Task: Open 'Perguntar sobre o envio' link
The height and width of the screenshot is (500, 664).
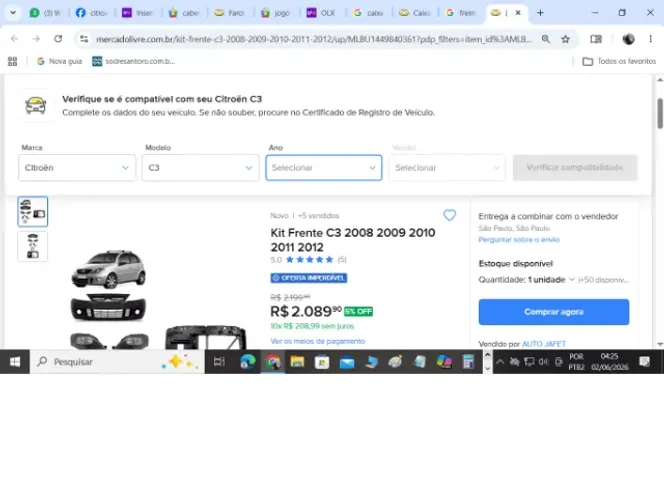Action: (x=519, y=240)
